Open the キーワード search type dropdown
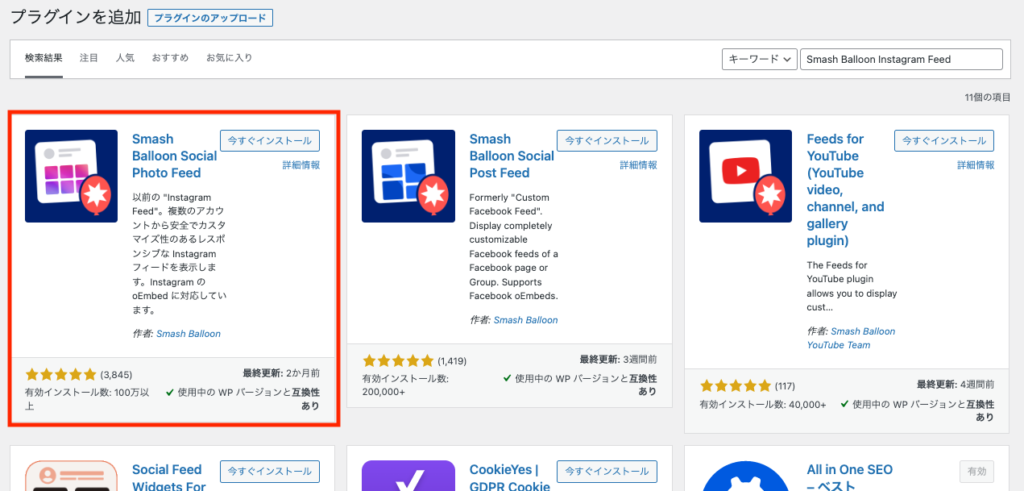 point(760,59)
